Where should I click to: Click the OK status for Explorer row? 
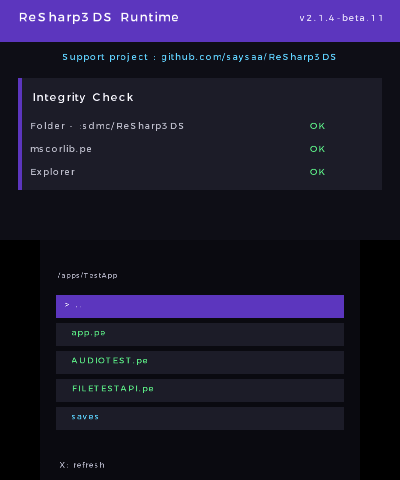(x=317, y=172)
